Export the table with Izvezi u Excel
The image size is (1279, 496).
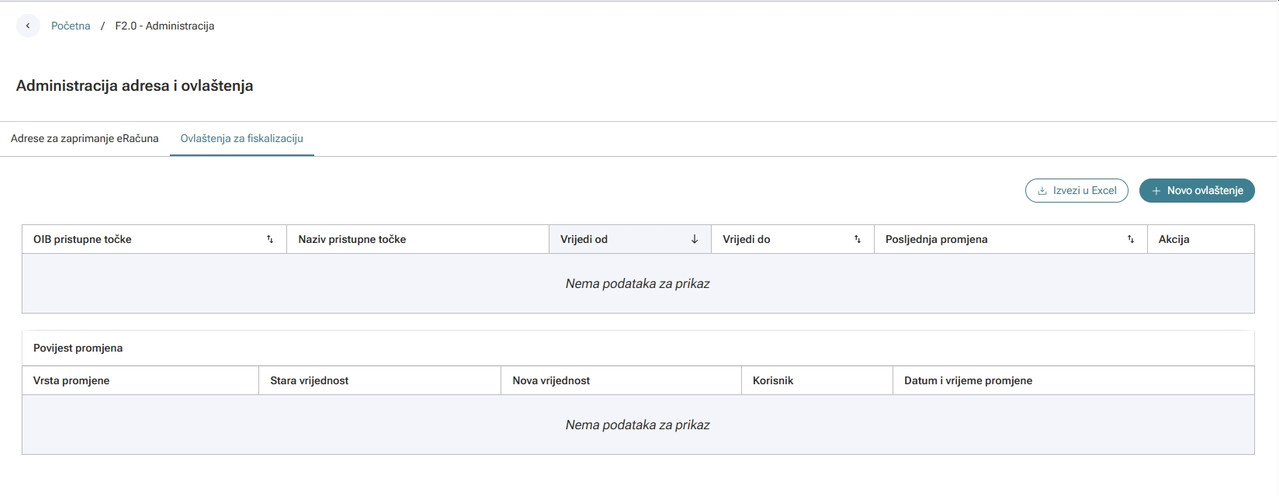[1077, 190]
